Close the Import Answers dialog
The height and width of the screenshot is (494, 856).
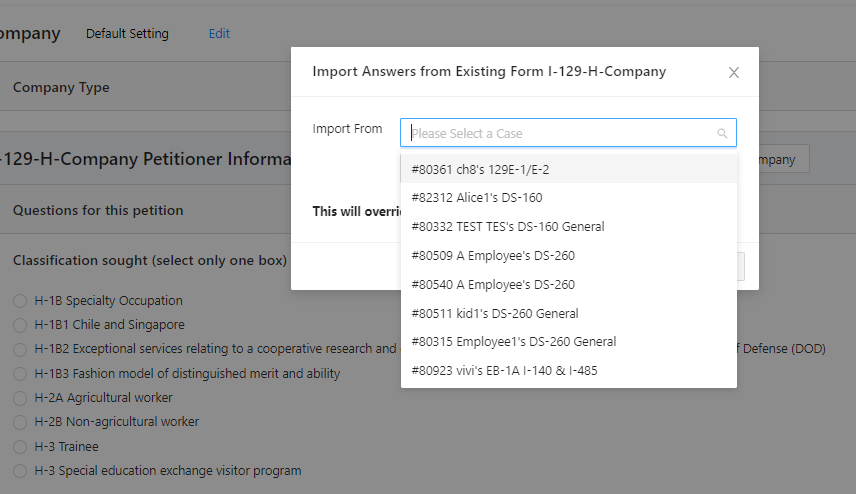tap(734, 73)
